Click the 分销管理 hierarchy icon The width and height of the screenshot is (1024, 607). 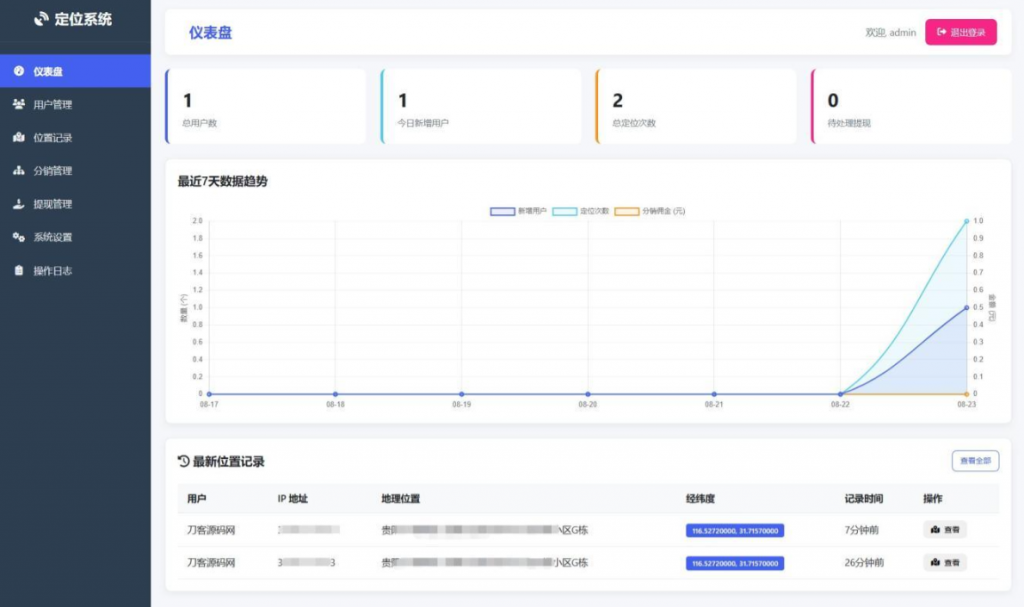pos(19,171)
